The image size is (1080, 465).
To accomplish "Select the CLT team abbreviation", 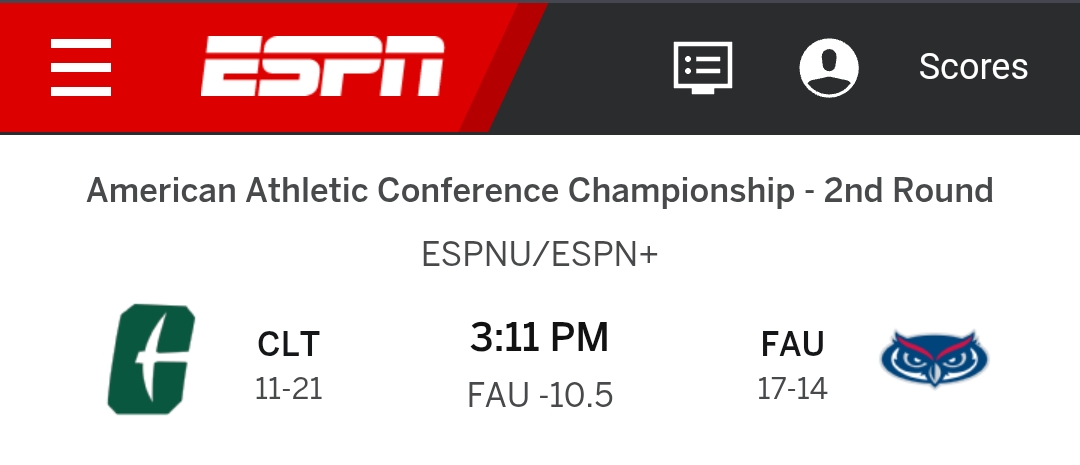I will pyautogui.click(x=289, y=344).
